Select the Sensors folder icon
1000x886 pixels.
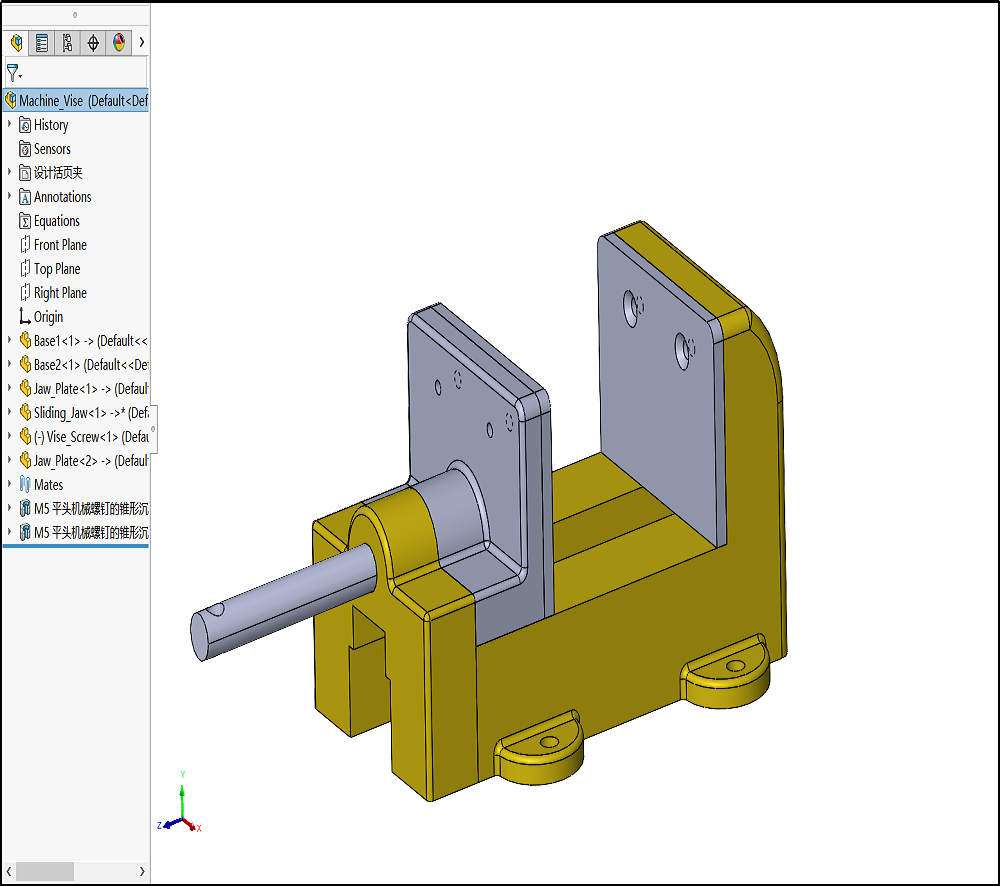(25, 149)
